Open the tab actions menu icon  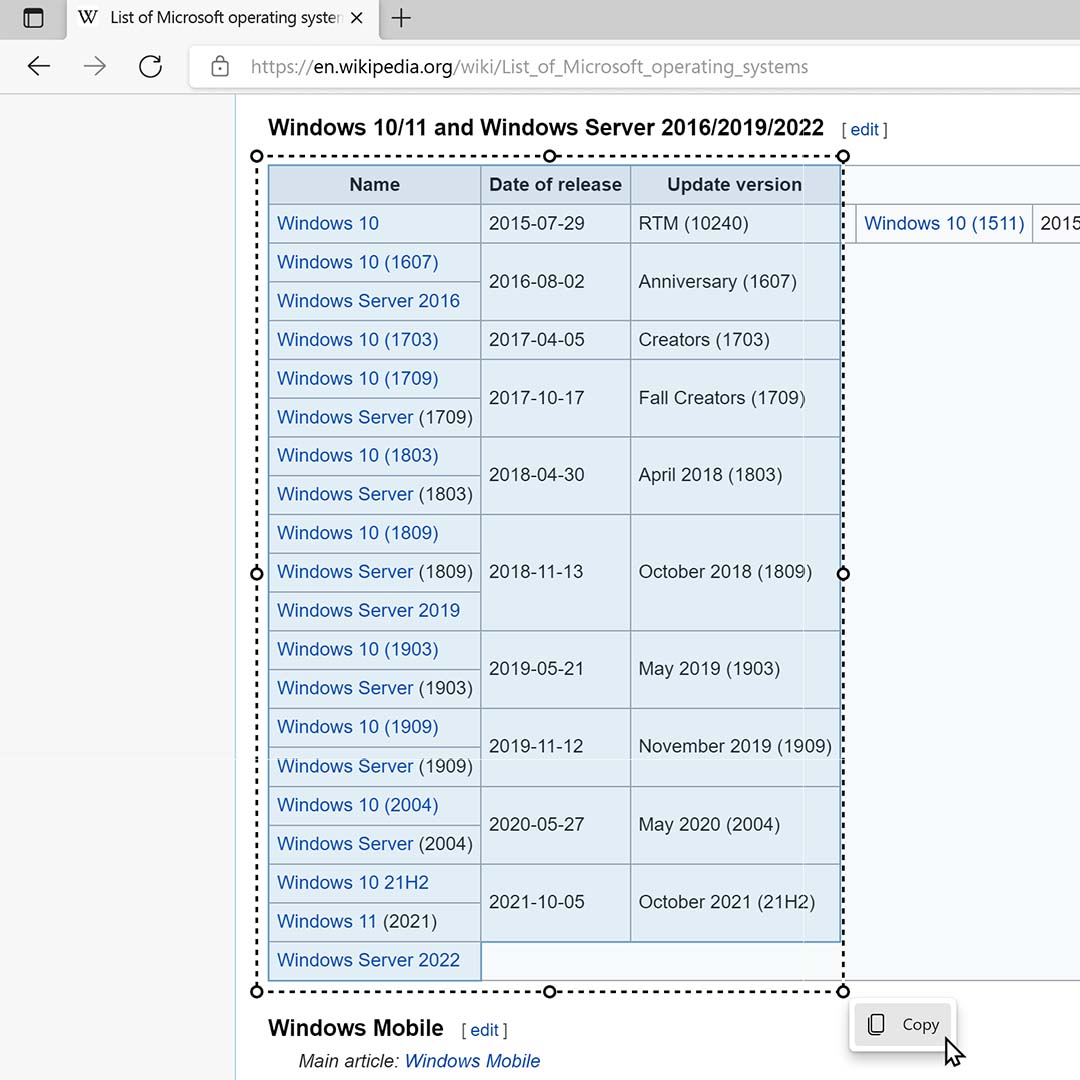(x=33, y=18)
